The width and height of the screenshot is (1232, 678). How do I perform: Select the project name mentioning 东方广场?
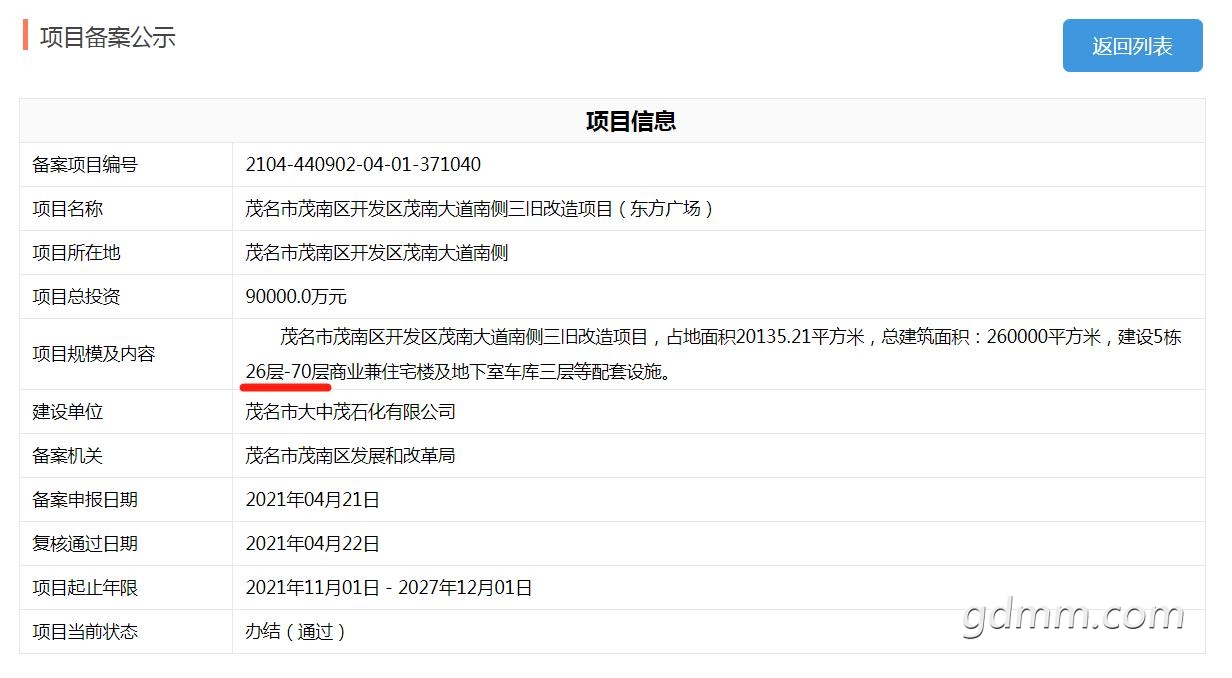(x=480, y=209)
